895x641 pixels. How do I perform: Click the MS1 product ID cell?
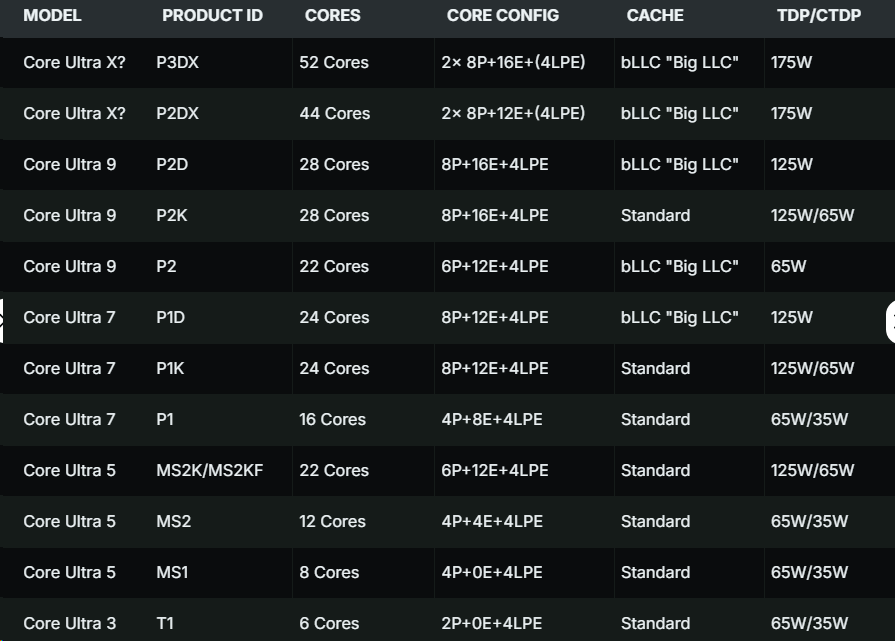tap(172, 572)
